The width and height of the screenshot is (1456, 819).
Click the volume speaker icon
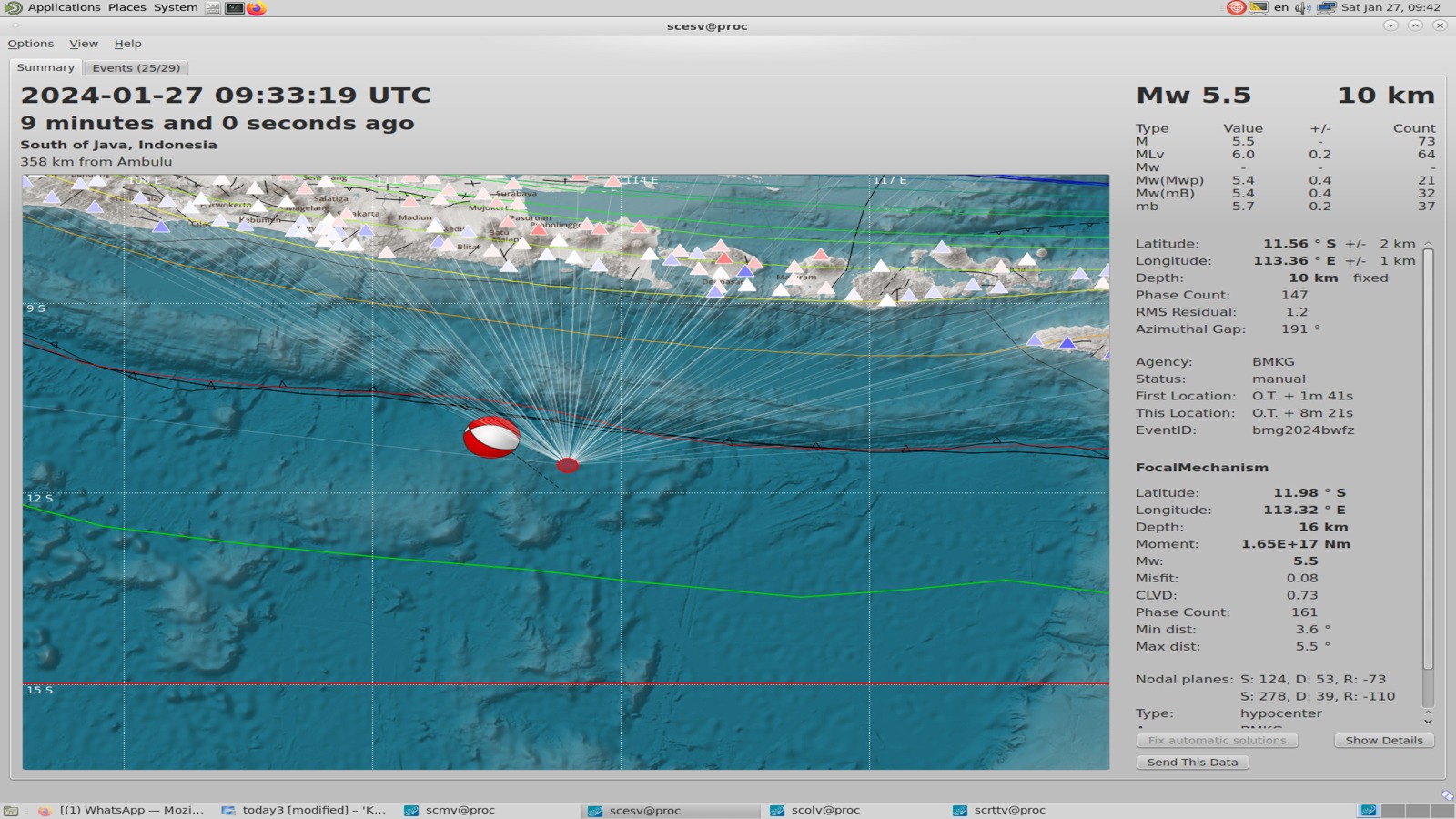click(x=1302, y=8)
